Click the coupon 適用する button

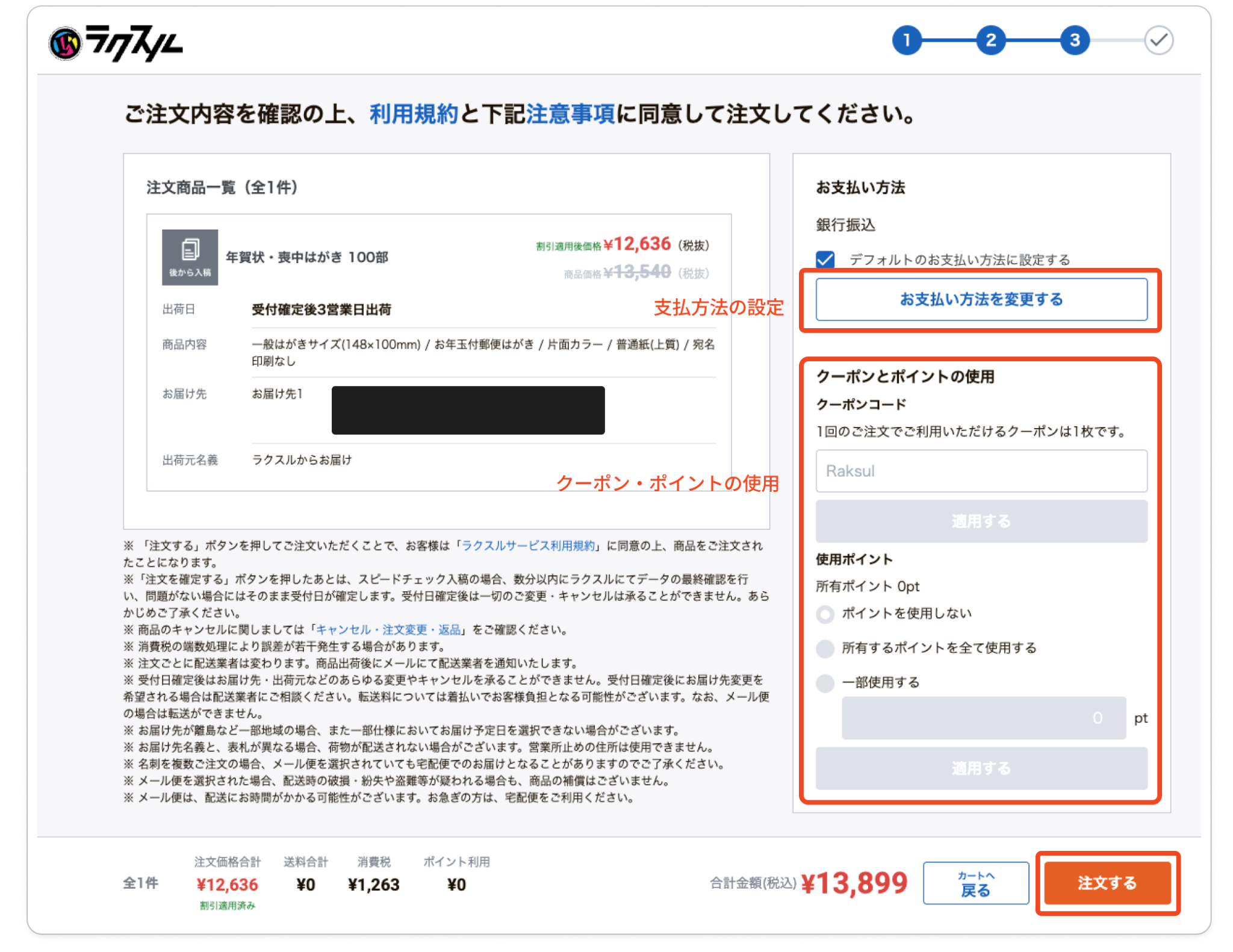click(x=981, y=521)
